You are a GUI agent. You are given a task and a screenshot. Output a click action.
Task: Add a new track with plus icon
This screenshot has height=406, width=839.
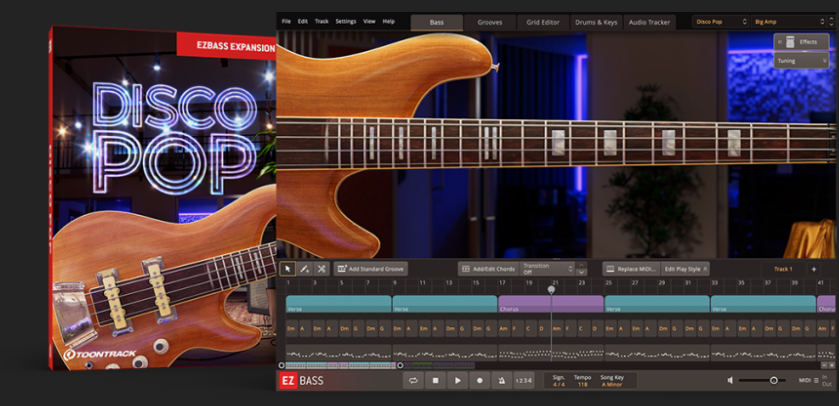coord(813,269)
